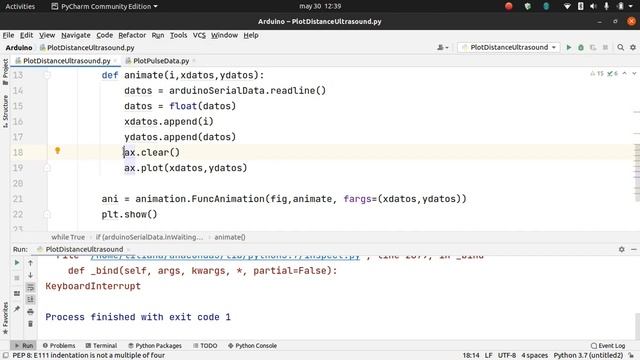
Task: Go to previous highlighted error arrow
Action: tap(624, 73)
